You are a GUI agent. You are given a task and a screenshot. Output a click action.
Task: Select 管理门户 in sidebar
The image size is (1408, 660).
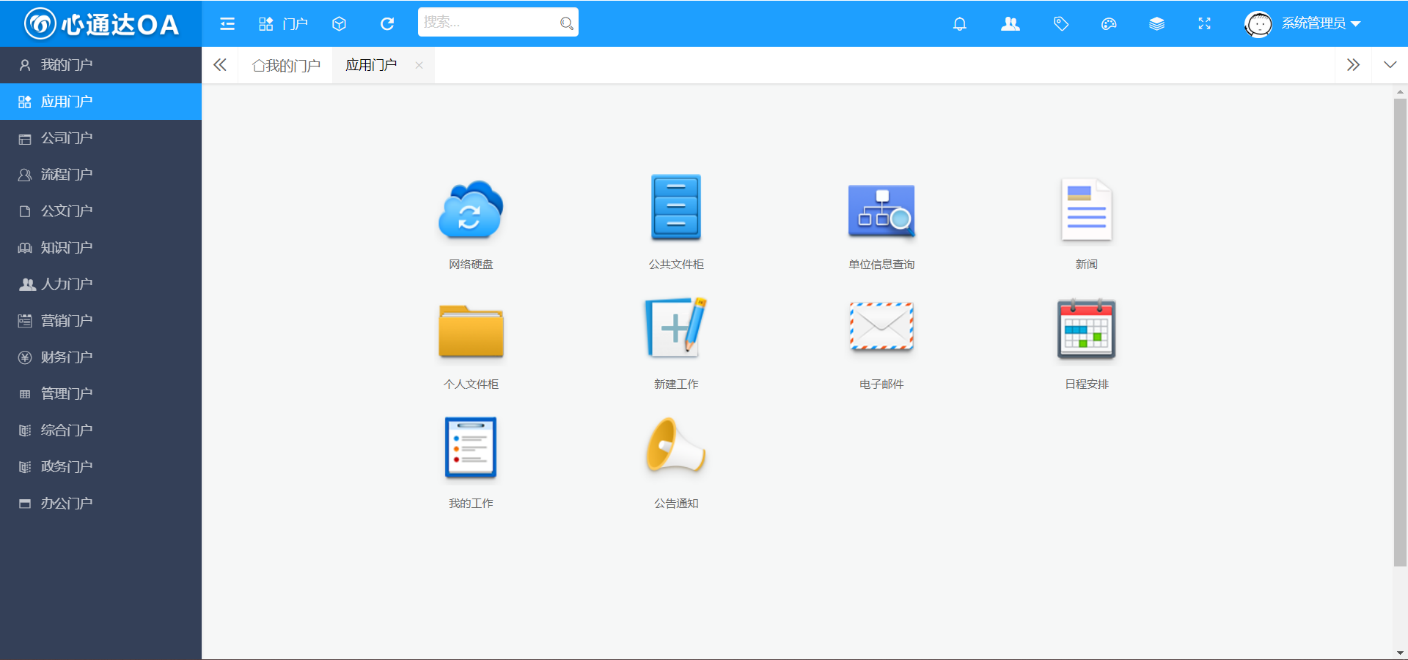pyautogui.click(x=101, y=394)
